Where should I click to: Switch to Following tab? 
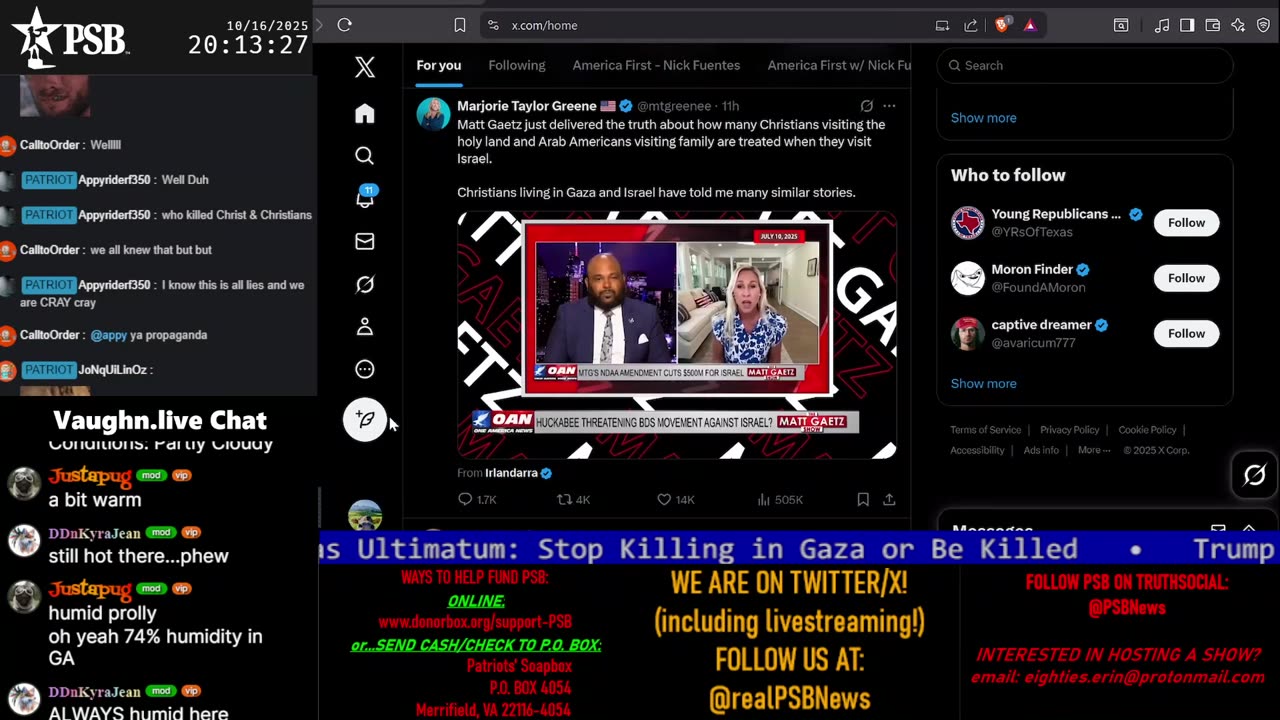[517, 65]
